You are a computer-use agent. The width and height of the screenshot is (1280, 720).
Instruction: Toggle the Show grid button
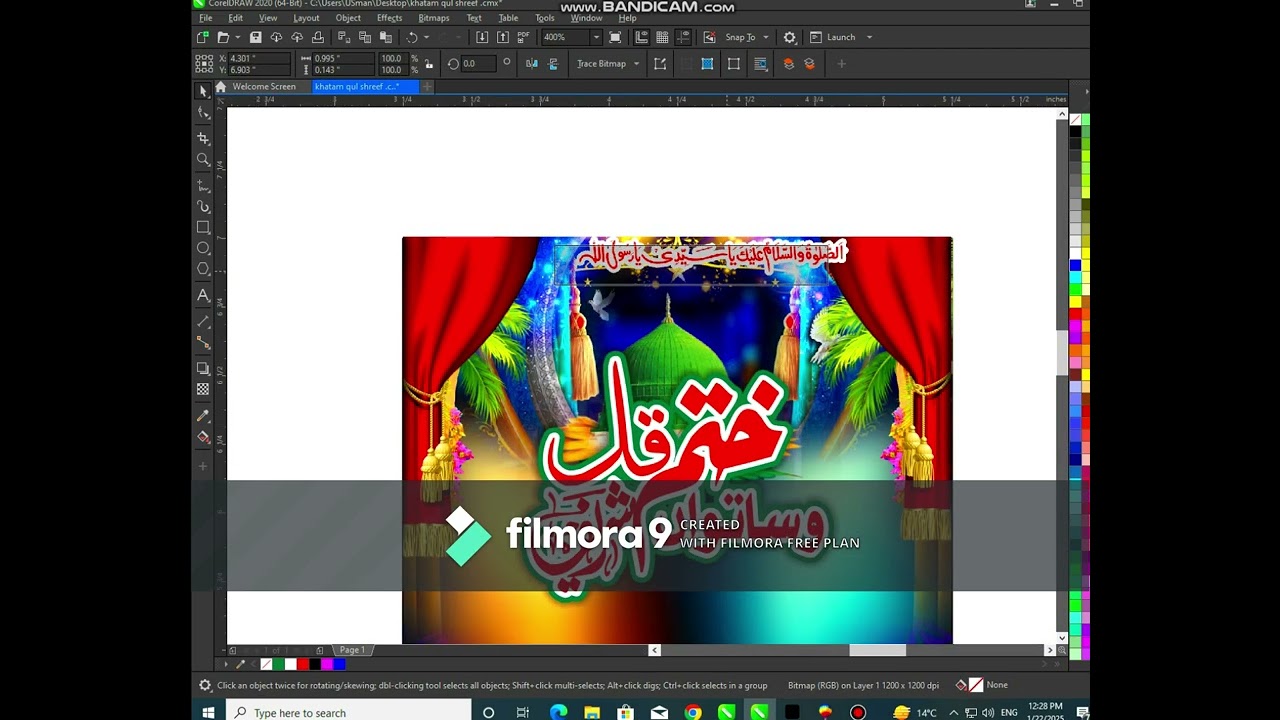(662, 37)
